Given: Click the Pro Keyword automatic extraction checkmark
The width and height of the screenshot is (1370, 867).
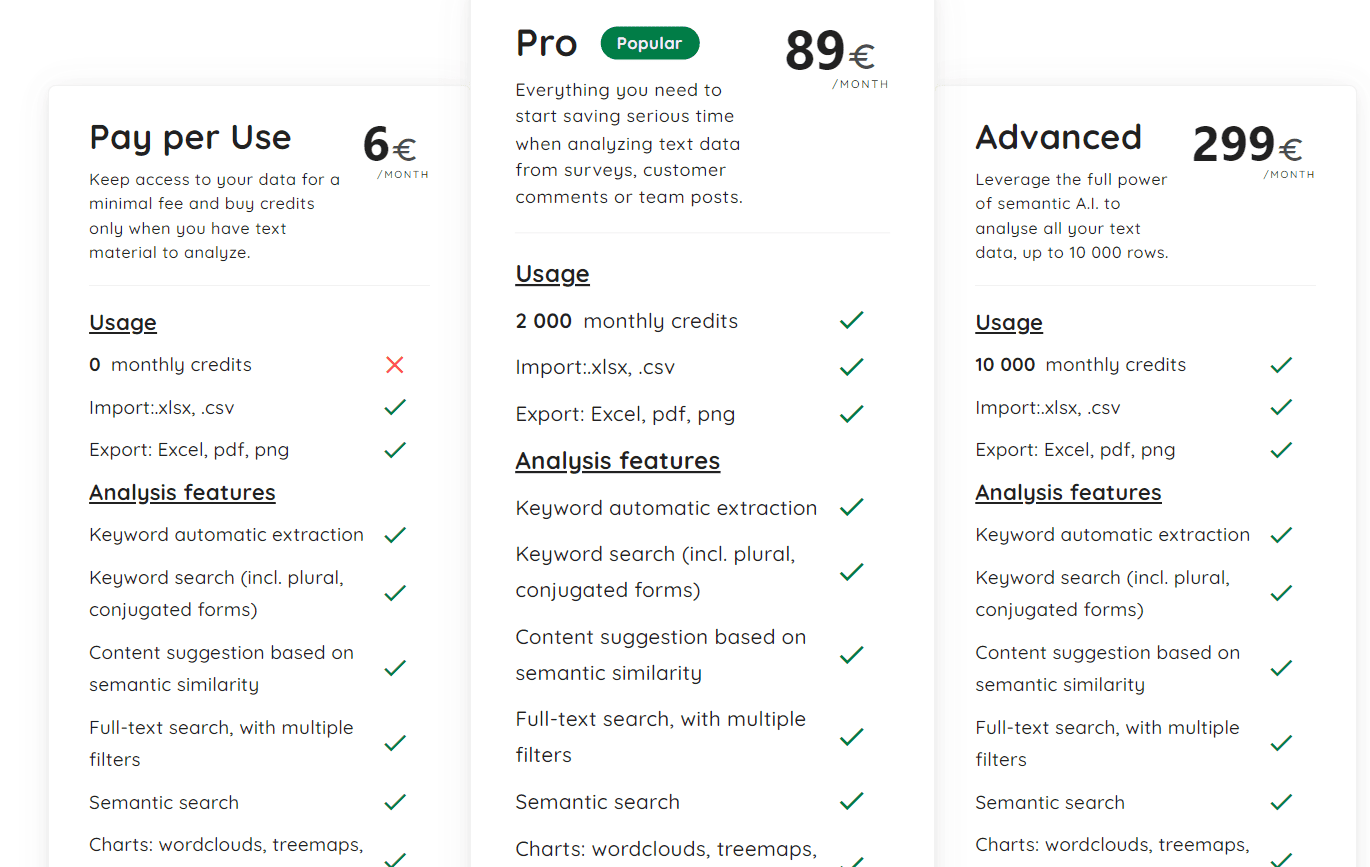Looking at the screenshot, I should point(852,508).
